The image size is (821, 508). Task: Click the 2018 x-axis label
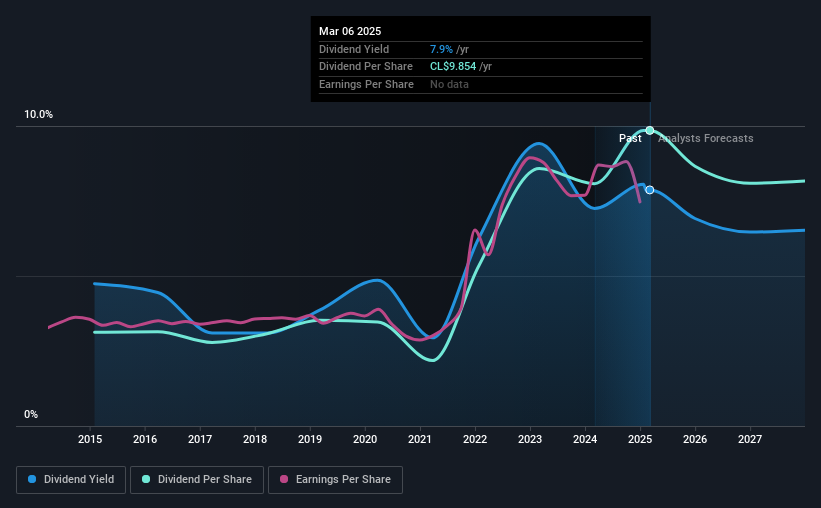(x=255, y=439)
